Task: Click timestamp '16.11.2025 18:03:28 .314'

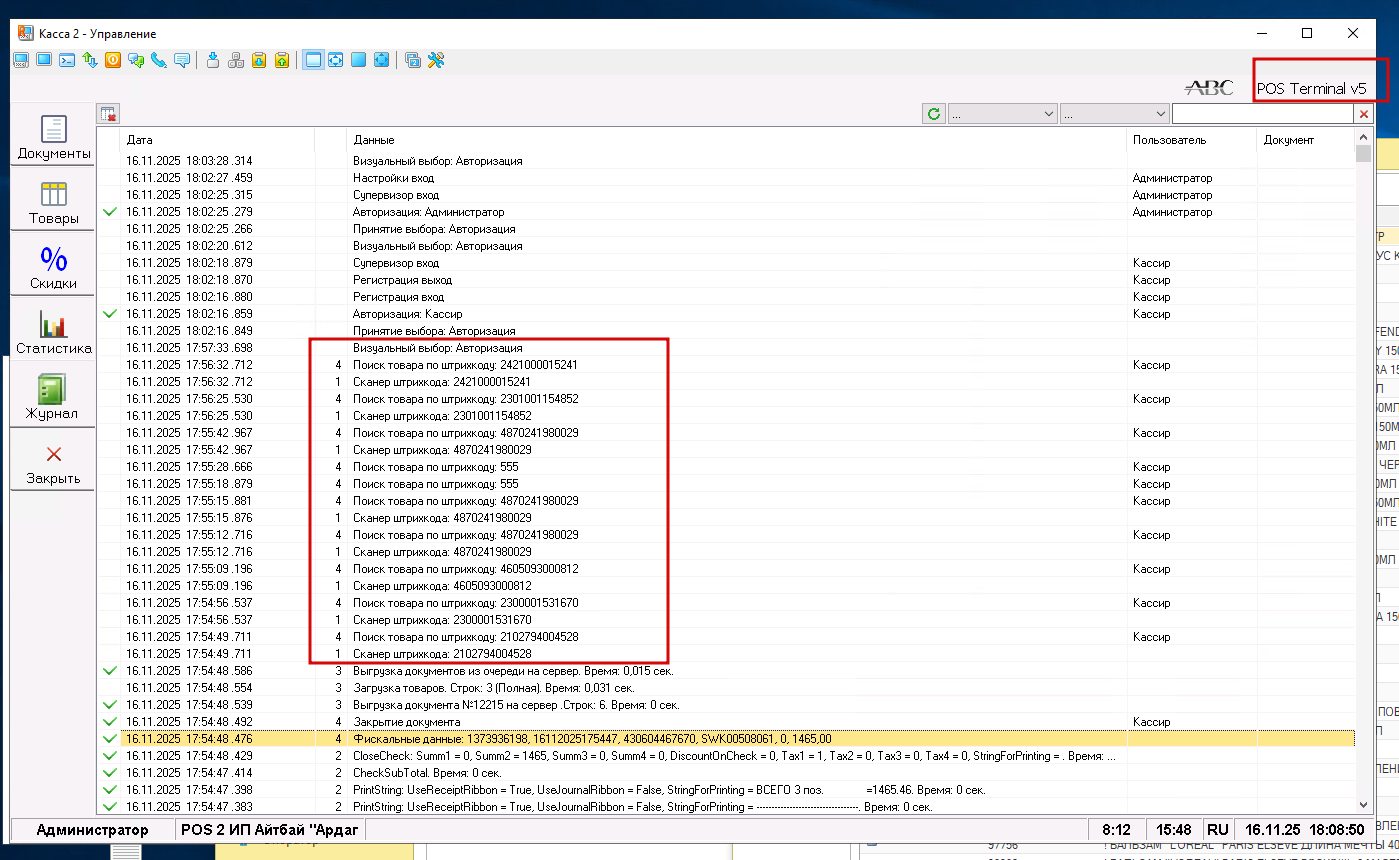Action: (189, 161)
